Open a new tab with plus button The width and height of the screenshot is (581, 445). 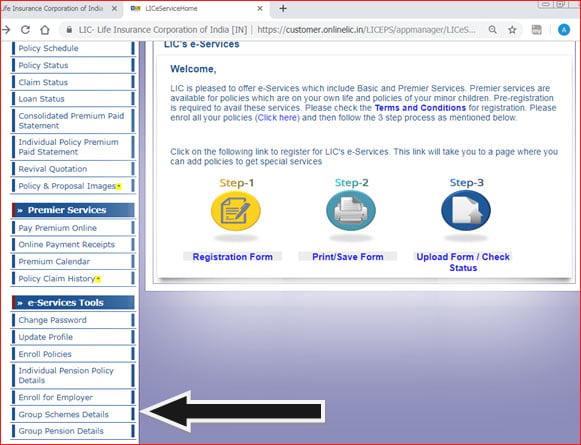tap(283, 8)
